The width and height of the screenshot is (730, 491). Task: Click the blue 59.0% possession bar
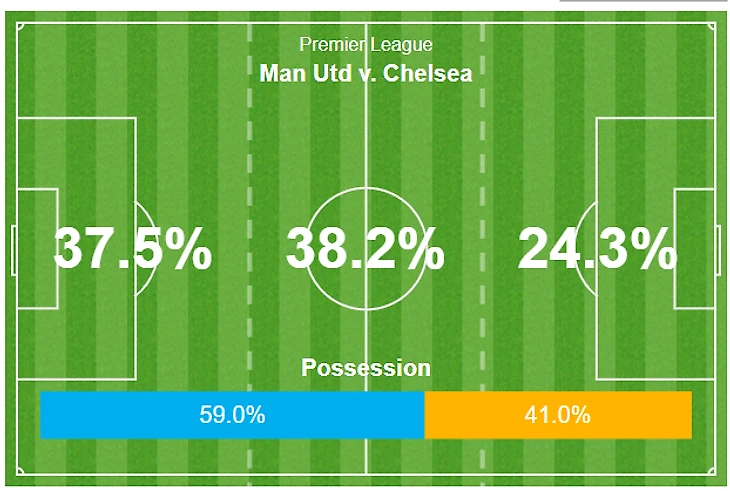pos(232,415)
